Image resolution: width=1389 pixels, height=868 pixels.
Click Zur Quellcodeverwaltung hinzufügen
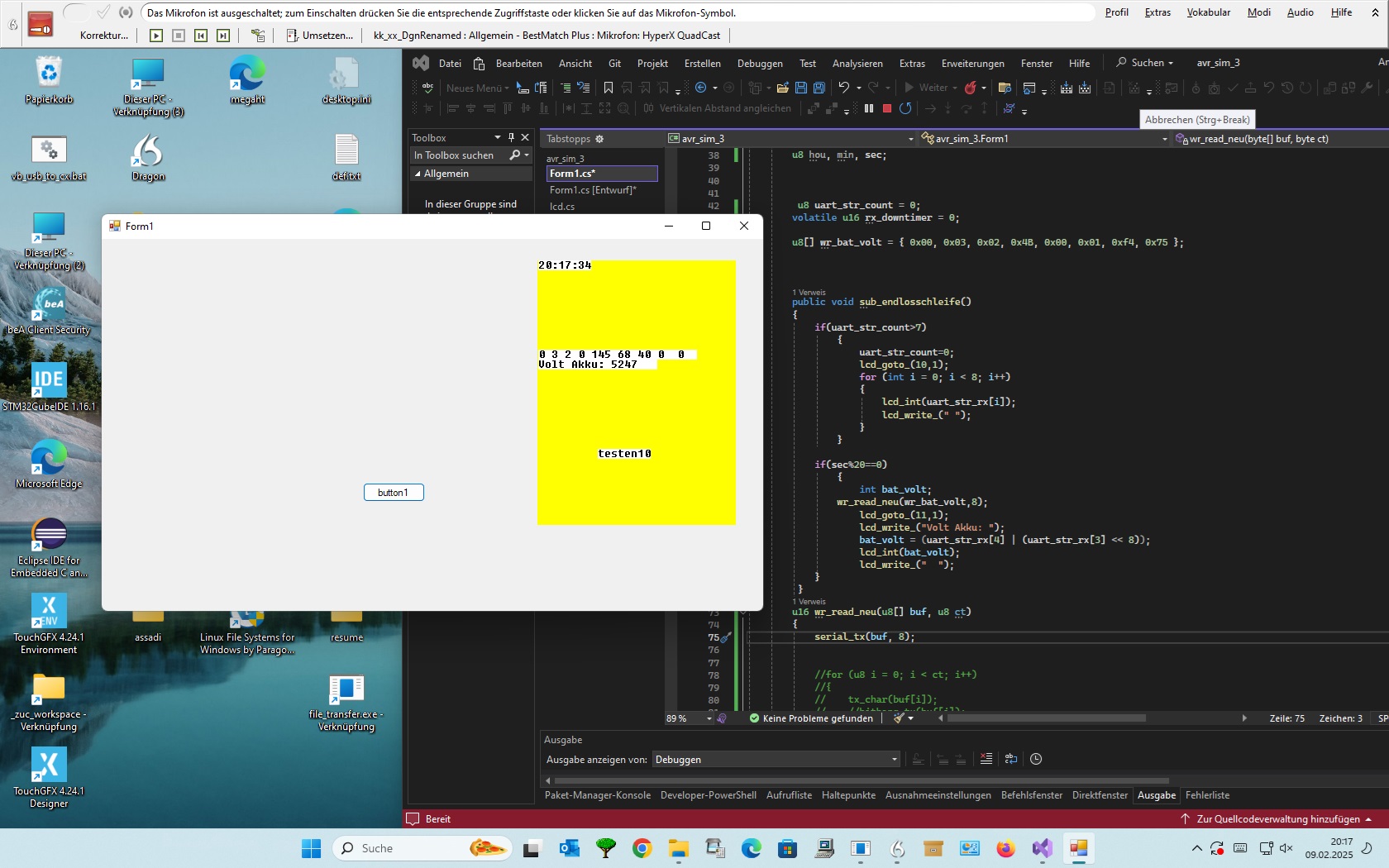(x=1277, y=819)
